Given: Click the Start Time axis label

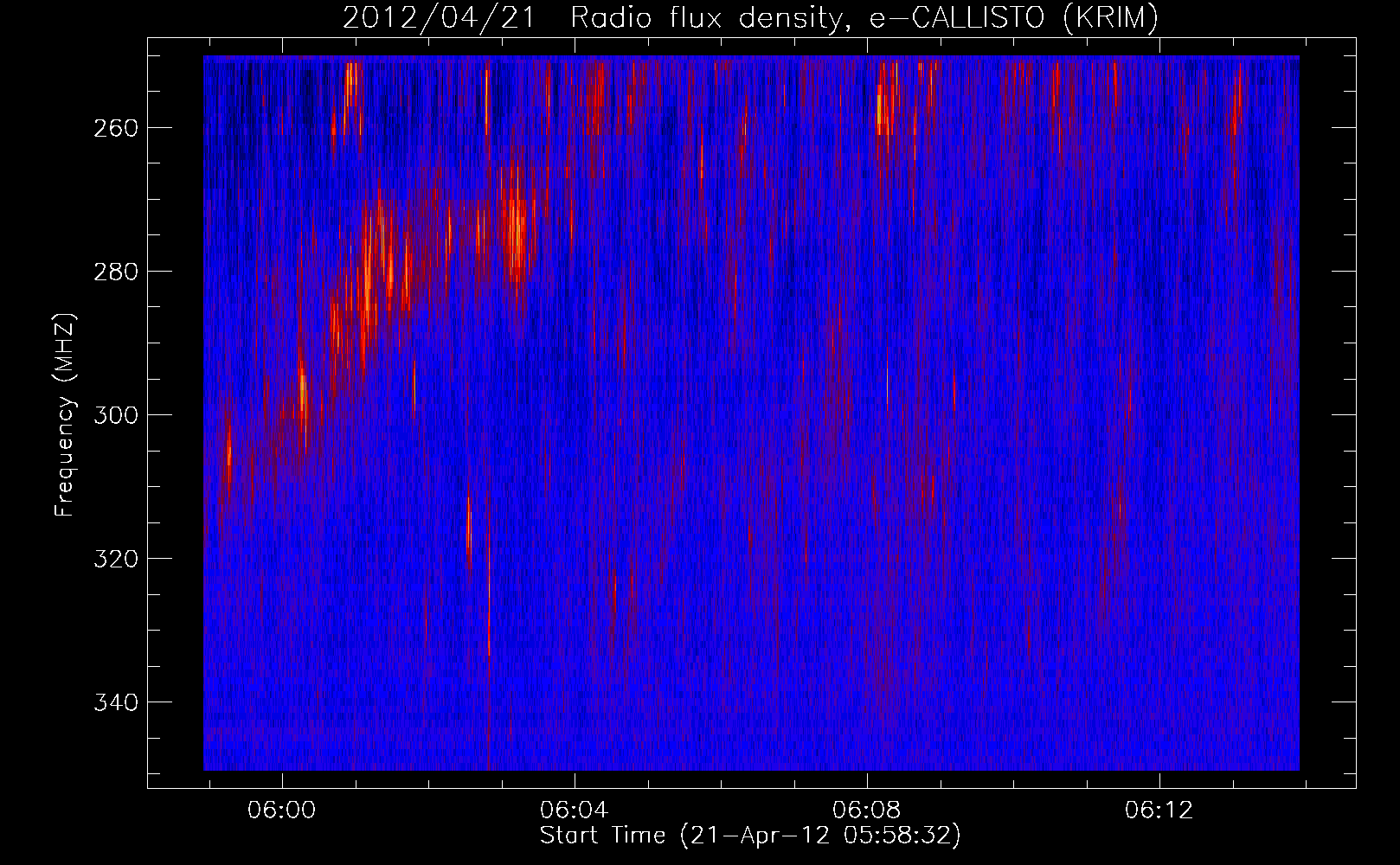Looking at the screenshot, I should (750, 836).
